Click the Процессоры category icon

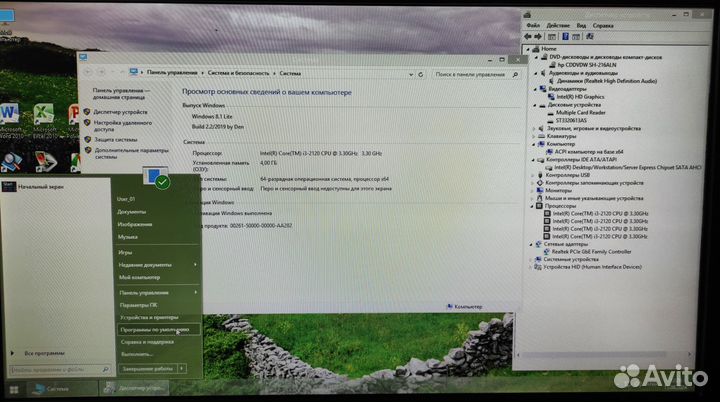click(x=540, y=206)
